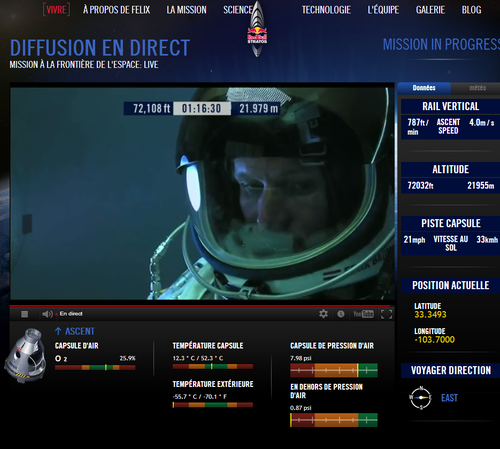Click ascent speed 787ft/min value
The width and height of the screenshot is (500, 449).
[x=418, y=127]
